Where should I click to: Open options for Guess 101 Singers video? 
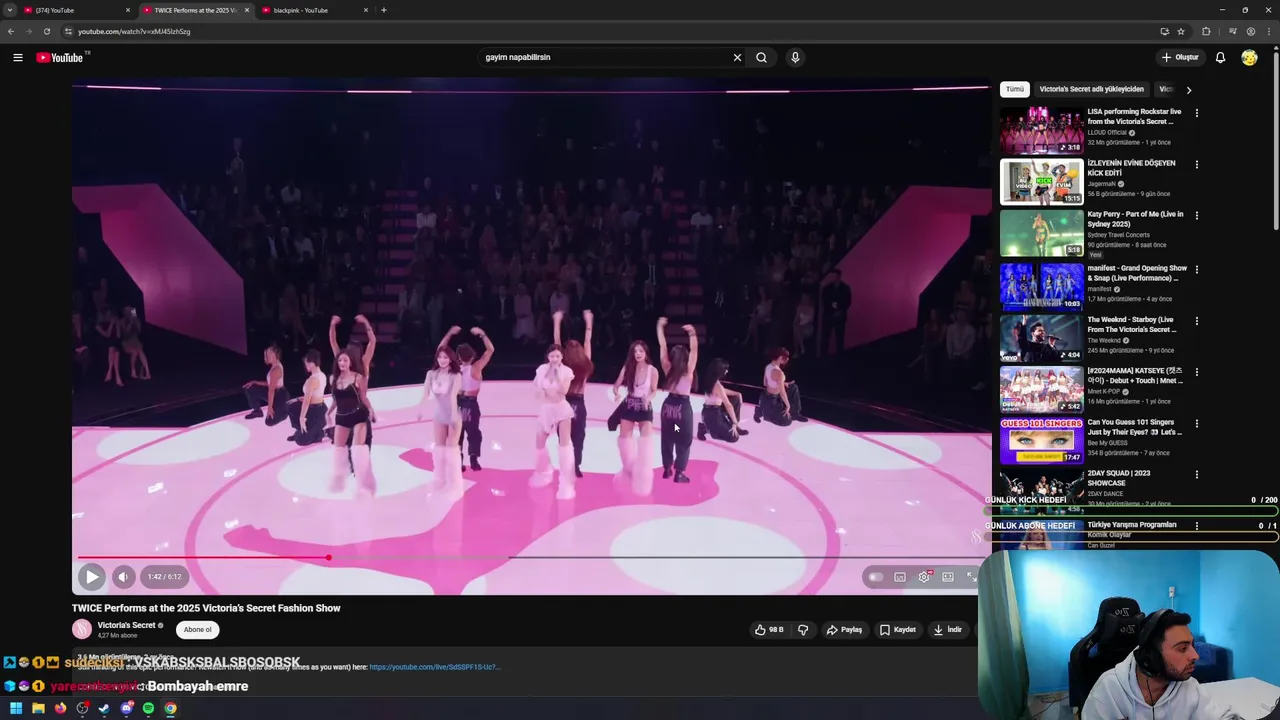1196,423
